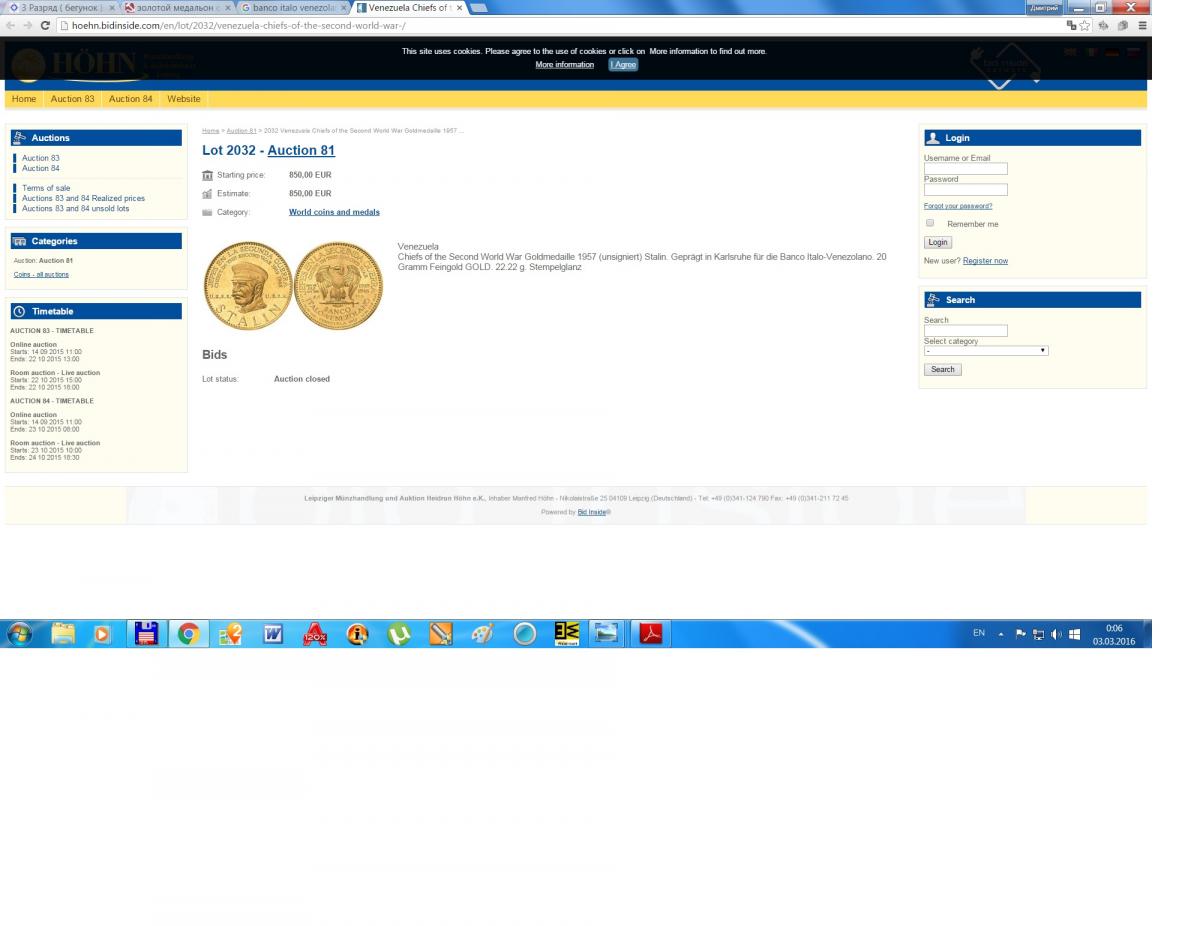
Task: Open the Home menu item
Action: click(x=24, y=99)
